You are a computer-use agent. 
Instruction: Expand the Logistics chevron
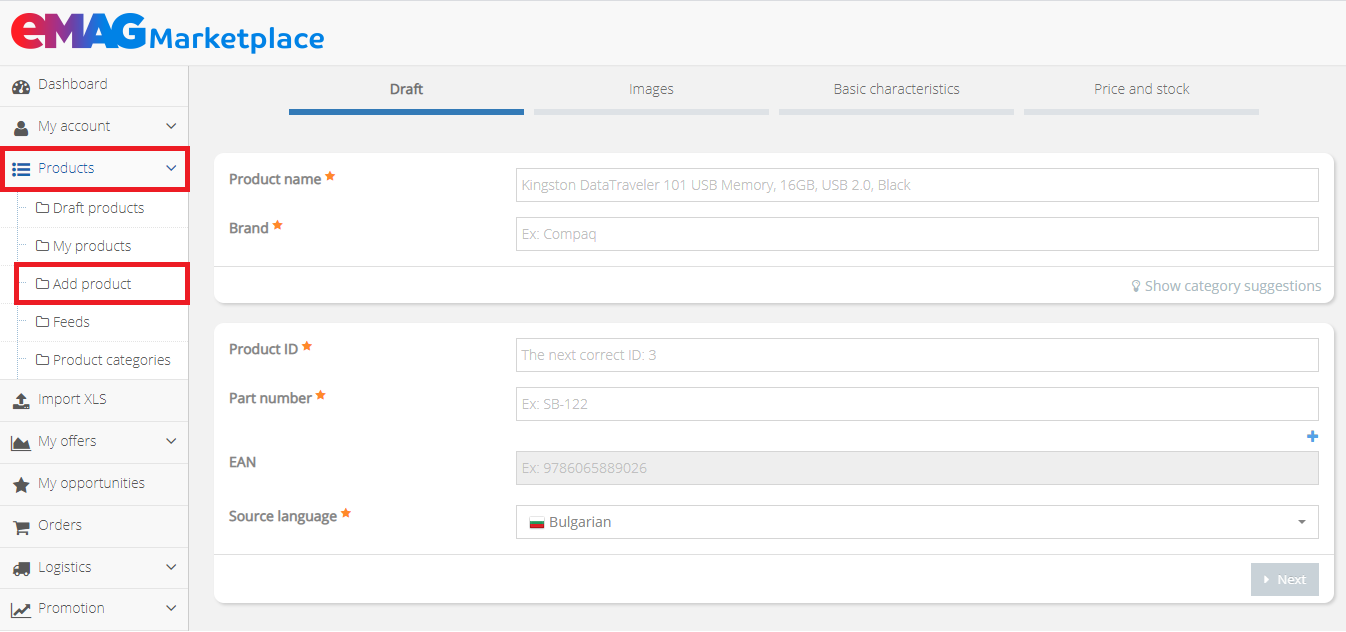coord(171,567)
